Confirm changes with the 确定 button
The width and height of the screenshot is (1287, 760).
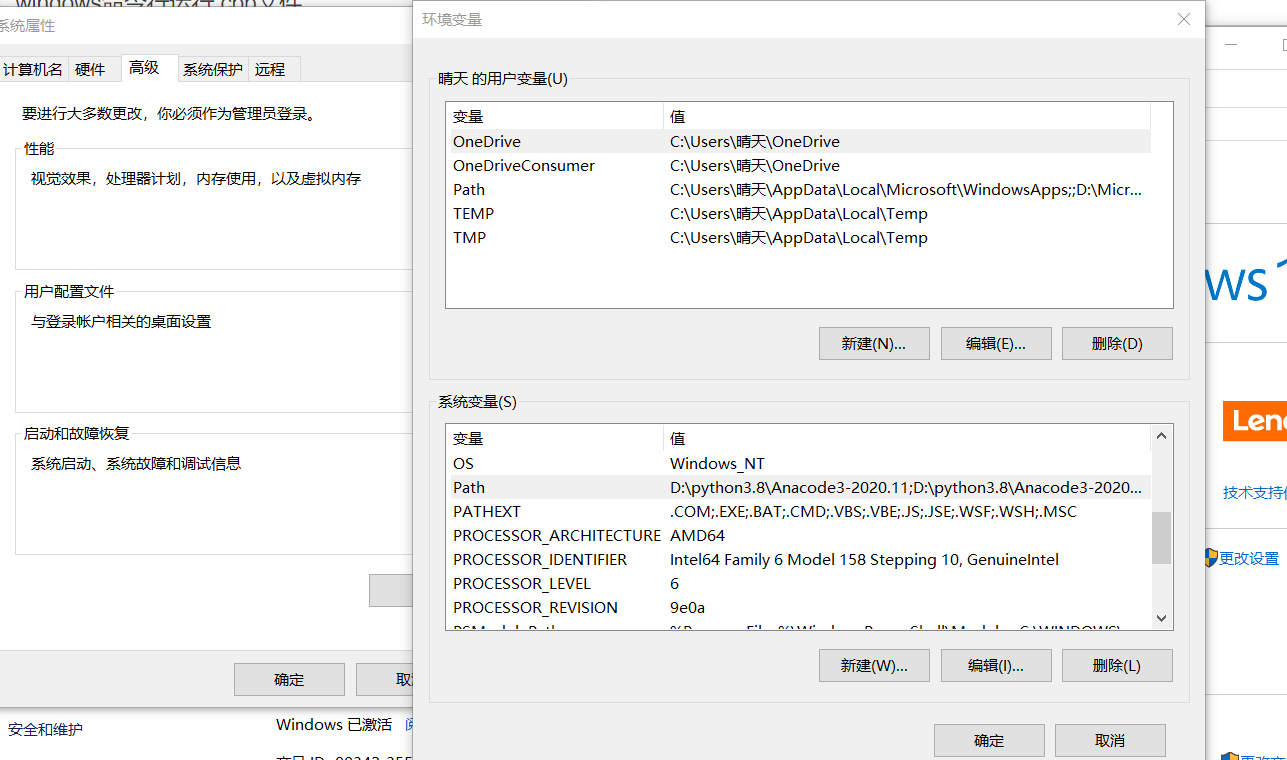click(988, 740)
